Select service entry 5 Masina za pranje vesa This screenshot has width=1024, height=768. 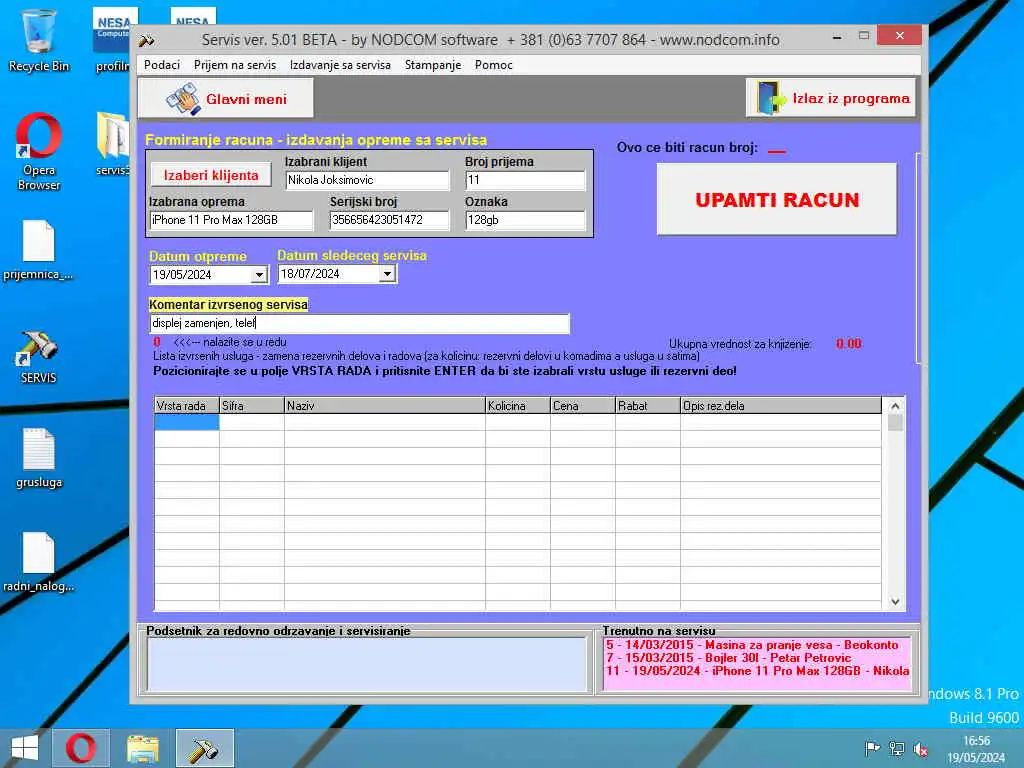click(x=752, y=645)
